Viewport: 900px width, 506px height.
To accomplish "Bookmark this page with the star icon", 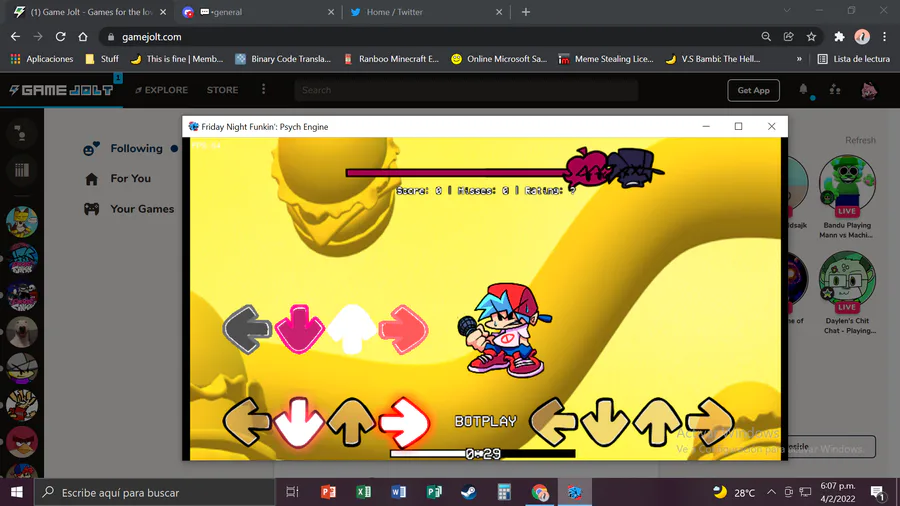I will pos(811,37).
